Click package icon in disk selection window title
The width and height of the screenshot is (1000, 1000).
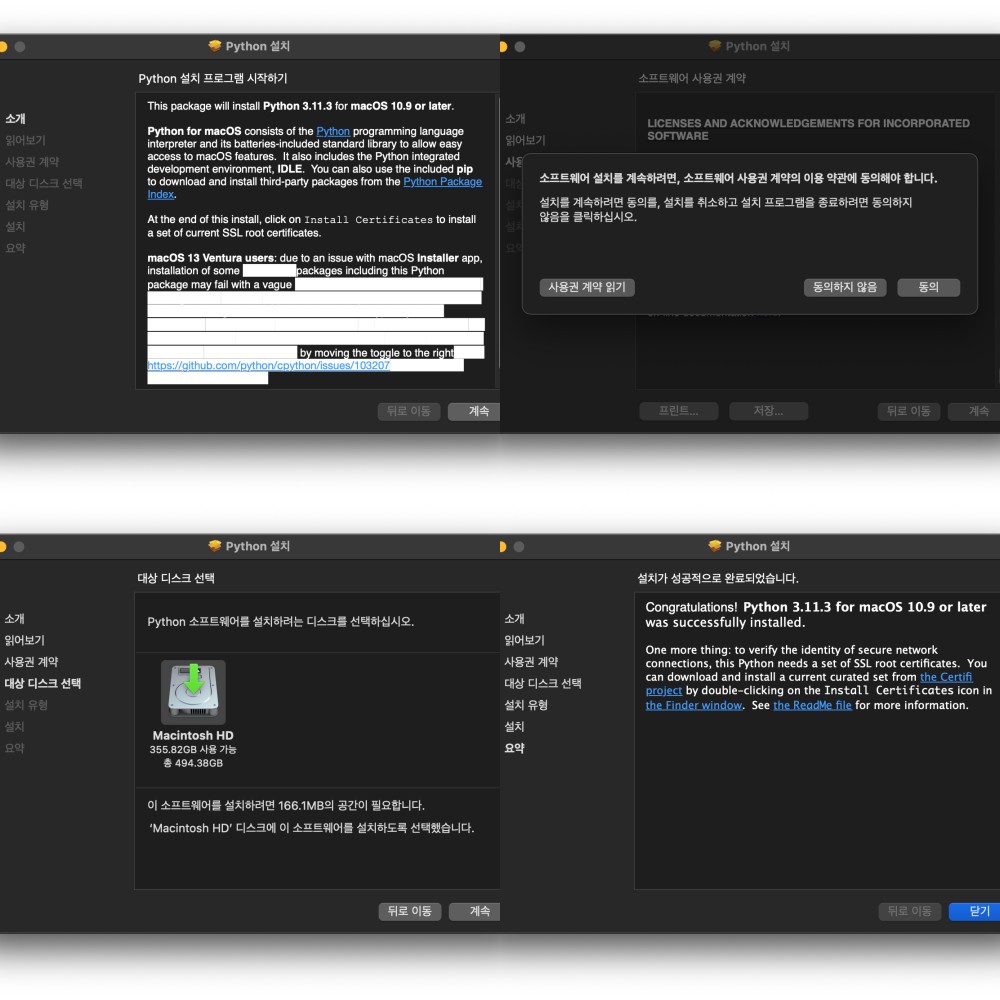click(x=215, y=546)
